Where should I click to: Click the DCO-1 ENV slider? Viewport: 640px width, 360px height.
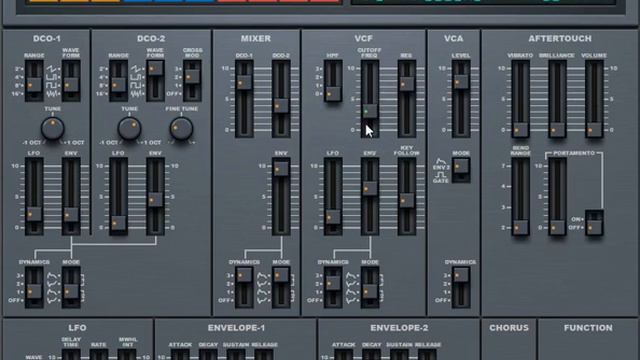(x=71, y=197)
